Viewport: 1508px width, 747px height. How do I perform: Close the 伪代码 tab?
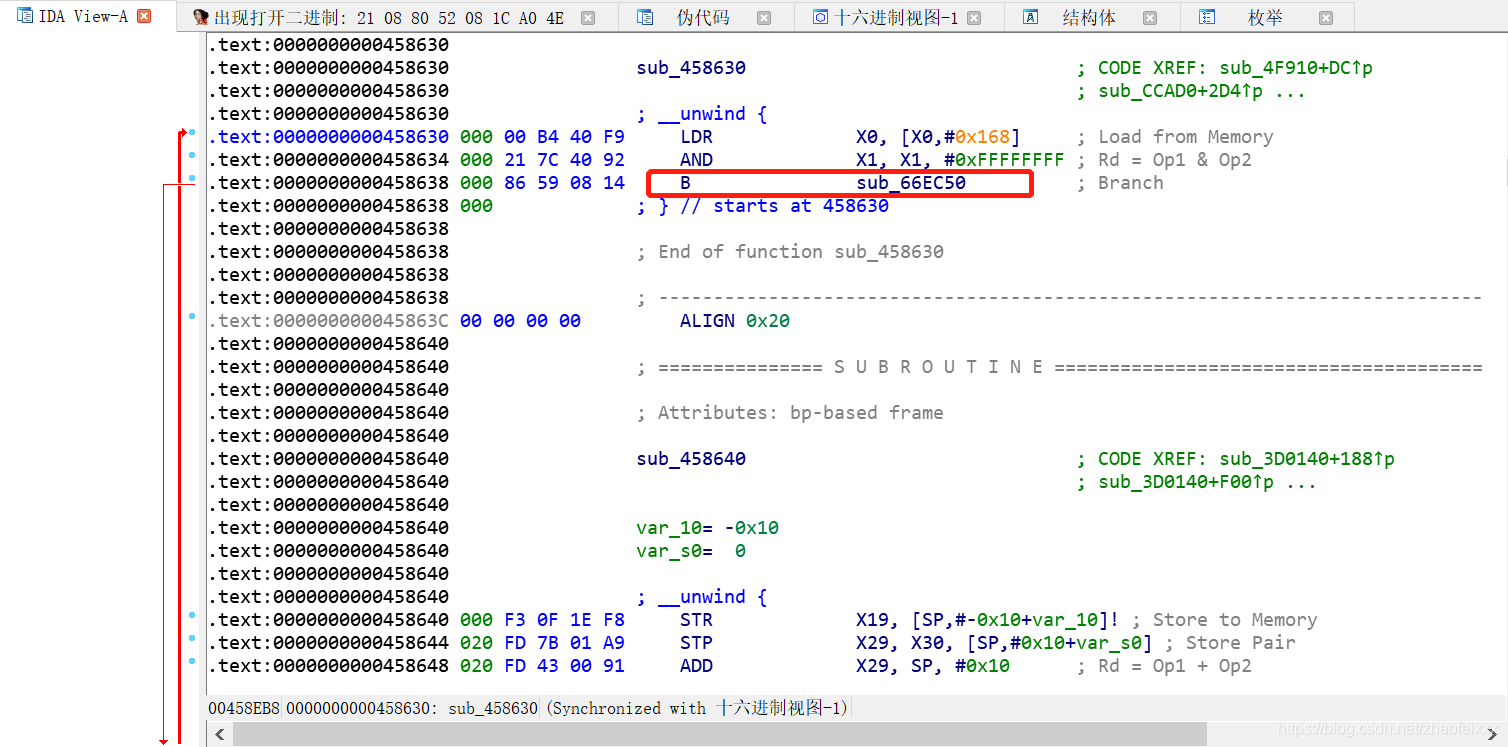coord(764,18)
